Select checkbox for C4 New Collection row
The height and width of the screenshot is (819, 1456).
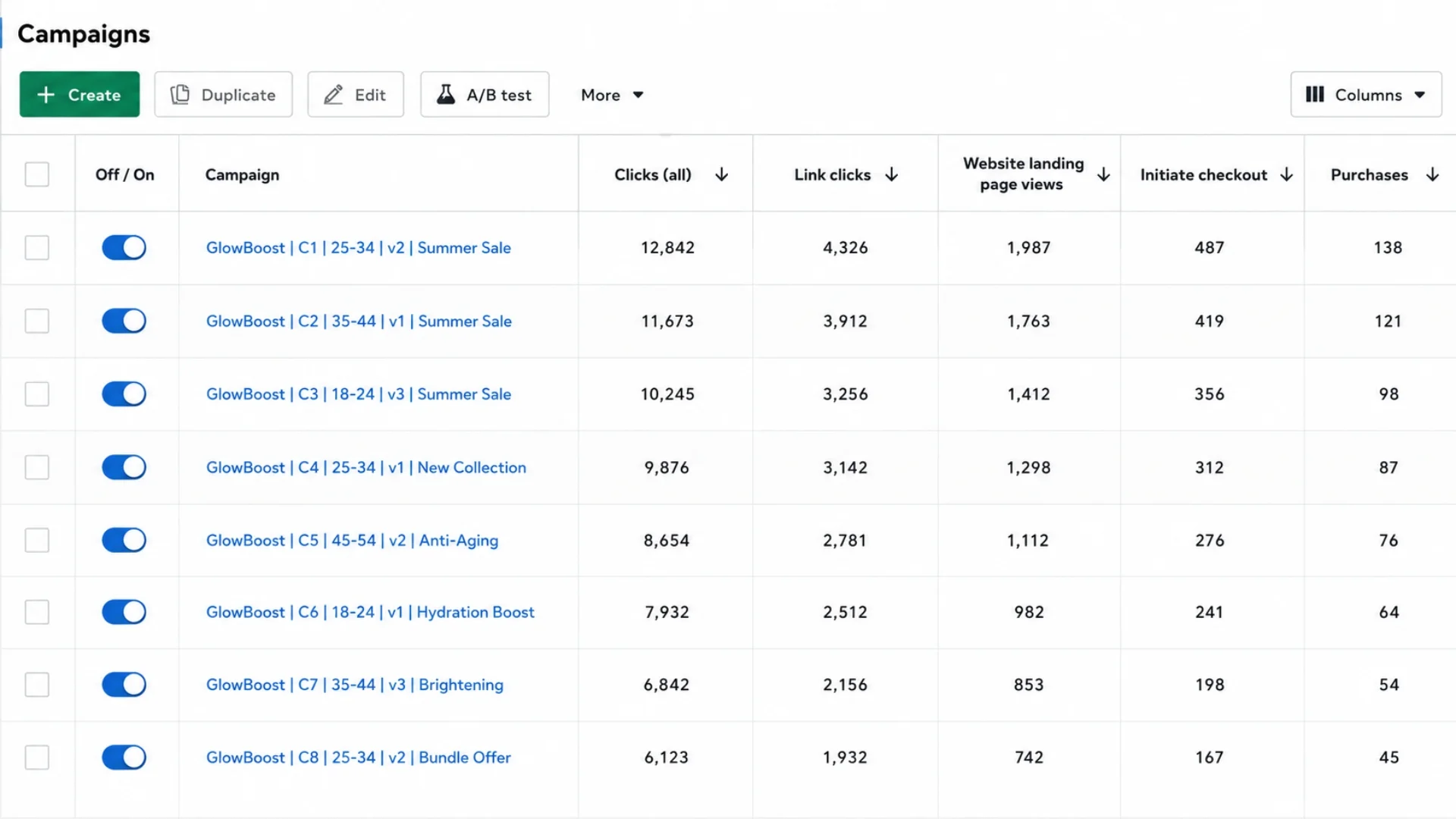[37, 467]
